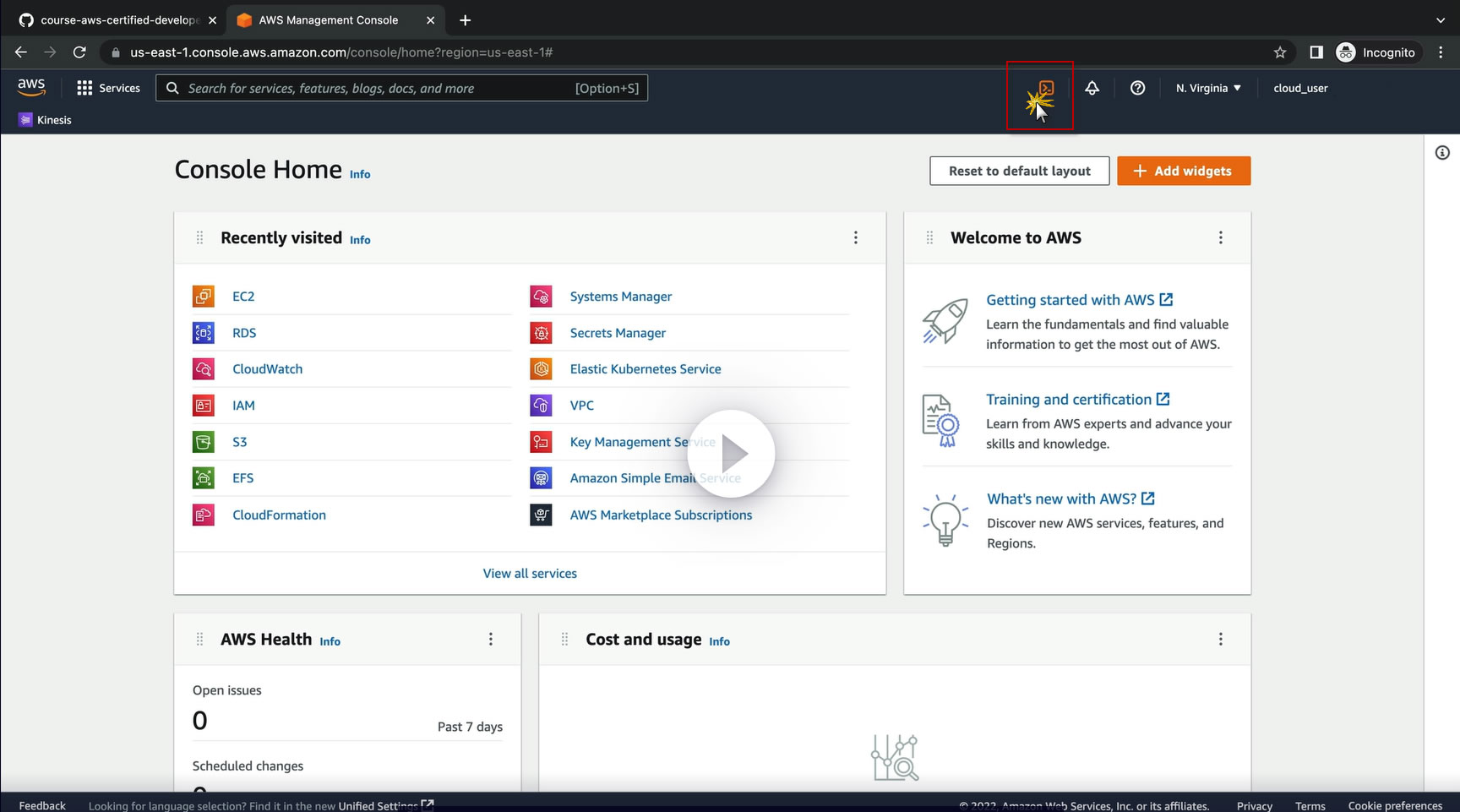Reload the page in the browser
This screenshot has width=1460, height=812.
tap(79, 52)
